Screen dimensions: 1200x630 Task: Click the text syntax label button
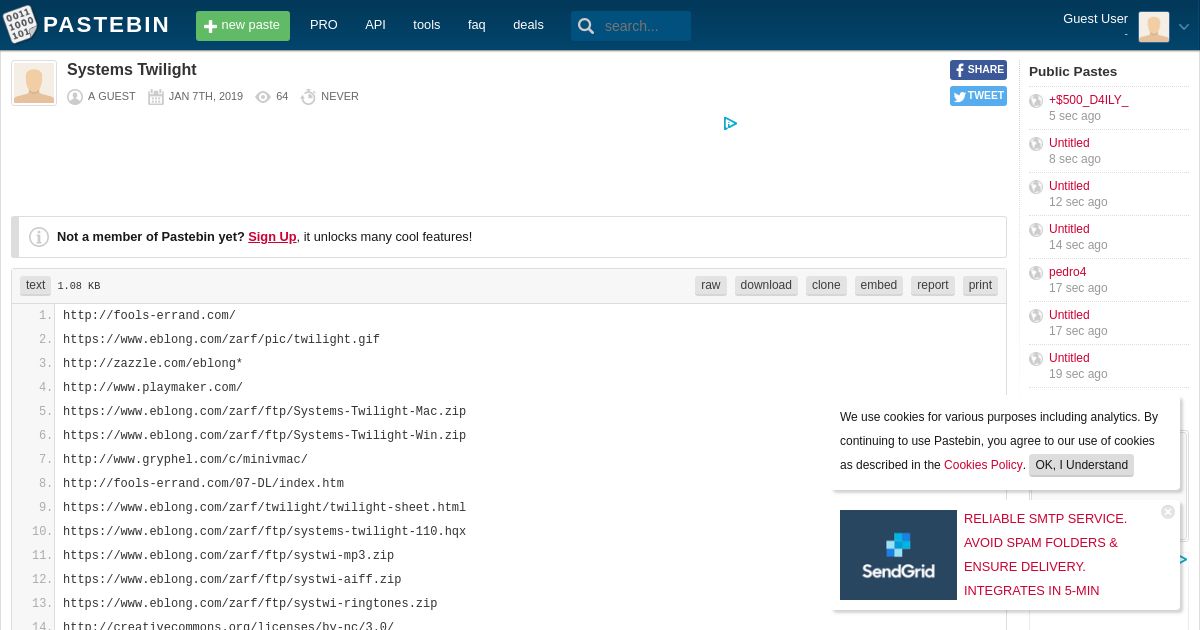click(x=36, y=285)
